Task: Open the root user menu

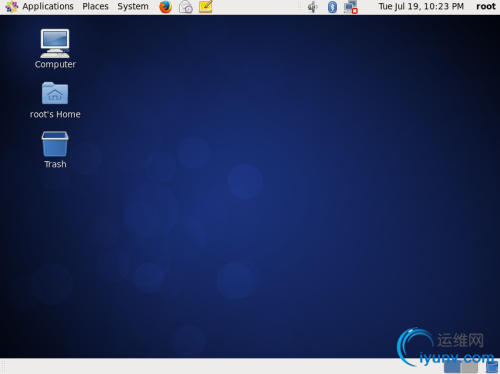Action: [486, 7]
